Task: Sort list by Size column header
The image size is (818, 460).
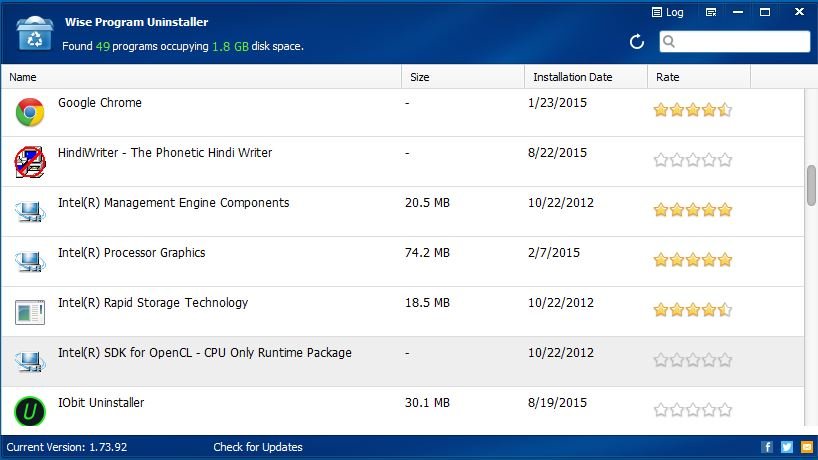Action: [462, 77]
